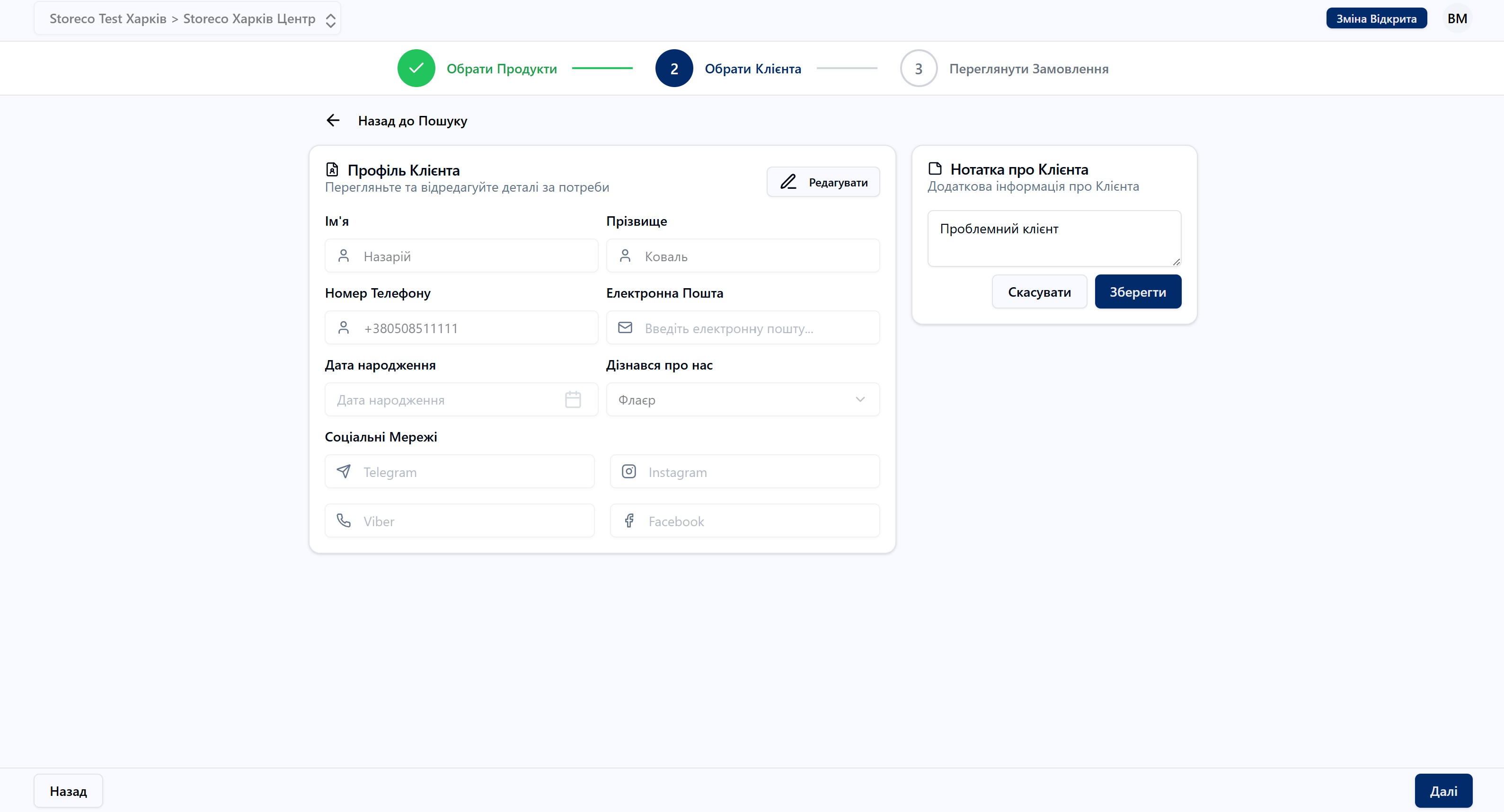
Task: Click the Скасувати button
Action: point(1039,292)
